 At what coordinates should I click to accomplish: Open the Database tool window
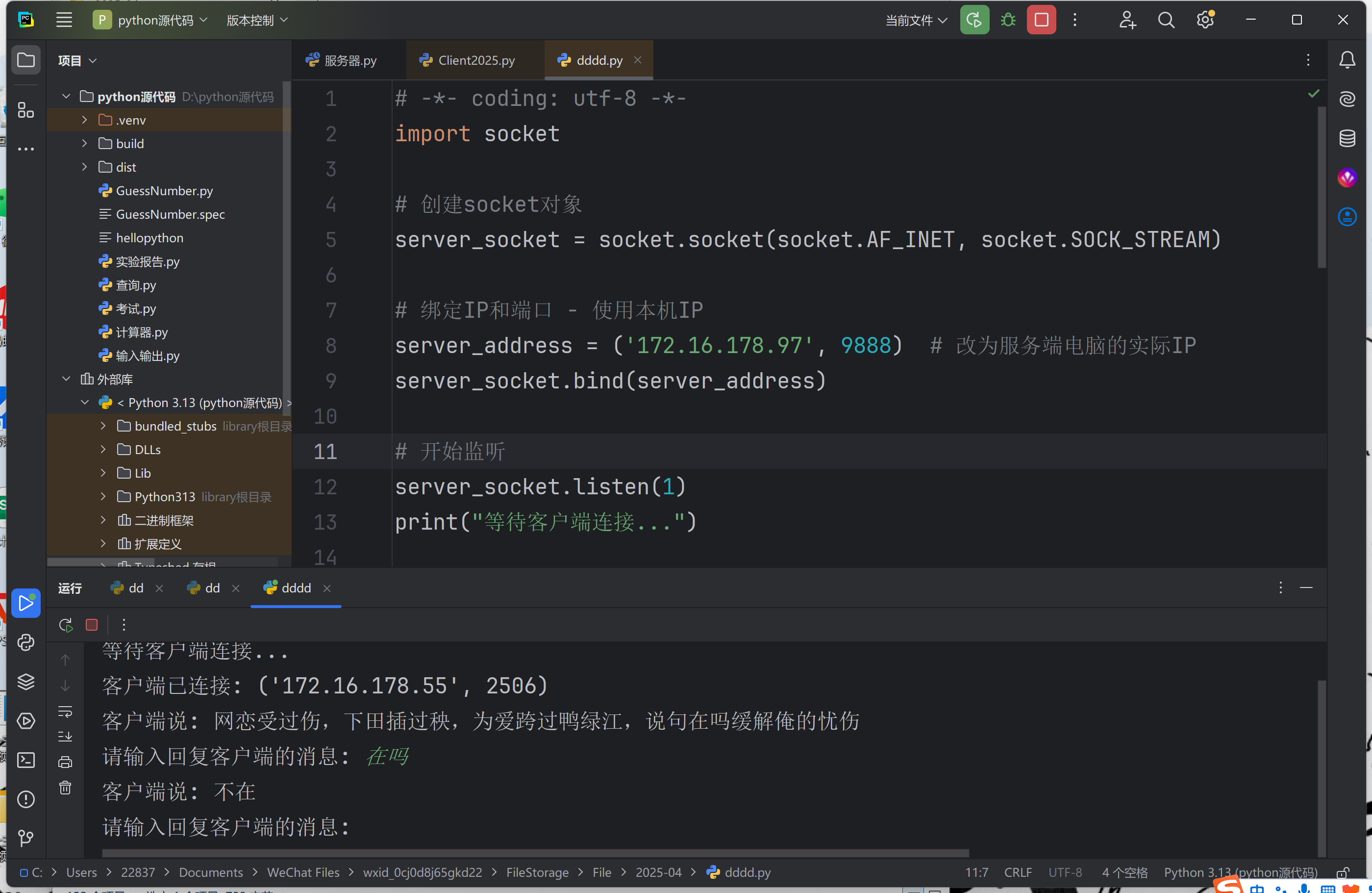(x=1347, y=138)
